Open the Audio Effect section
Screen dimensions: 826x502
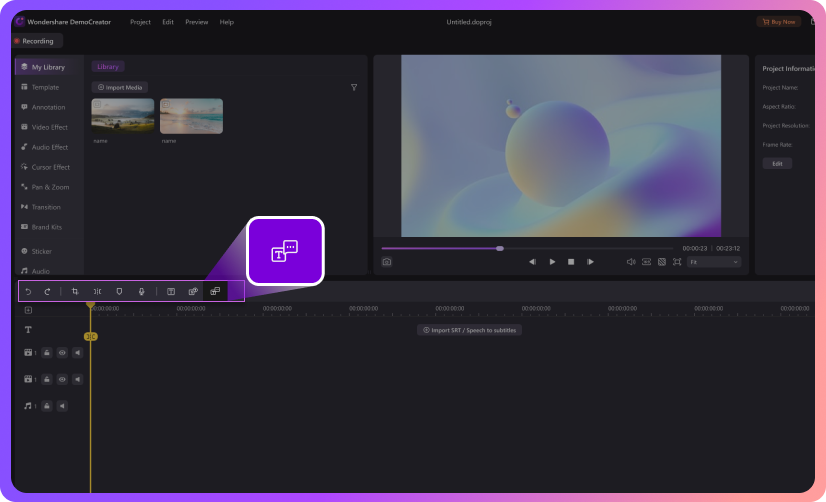point(50,147)
